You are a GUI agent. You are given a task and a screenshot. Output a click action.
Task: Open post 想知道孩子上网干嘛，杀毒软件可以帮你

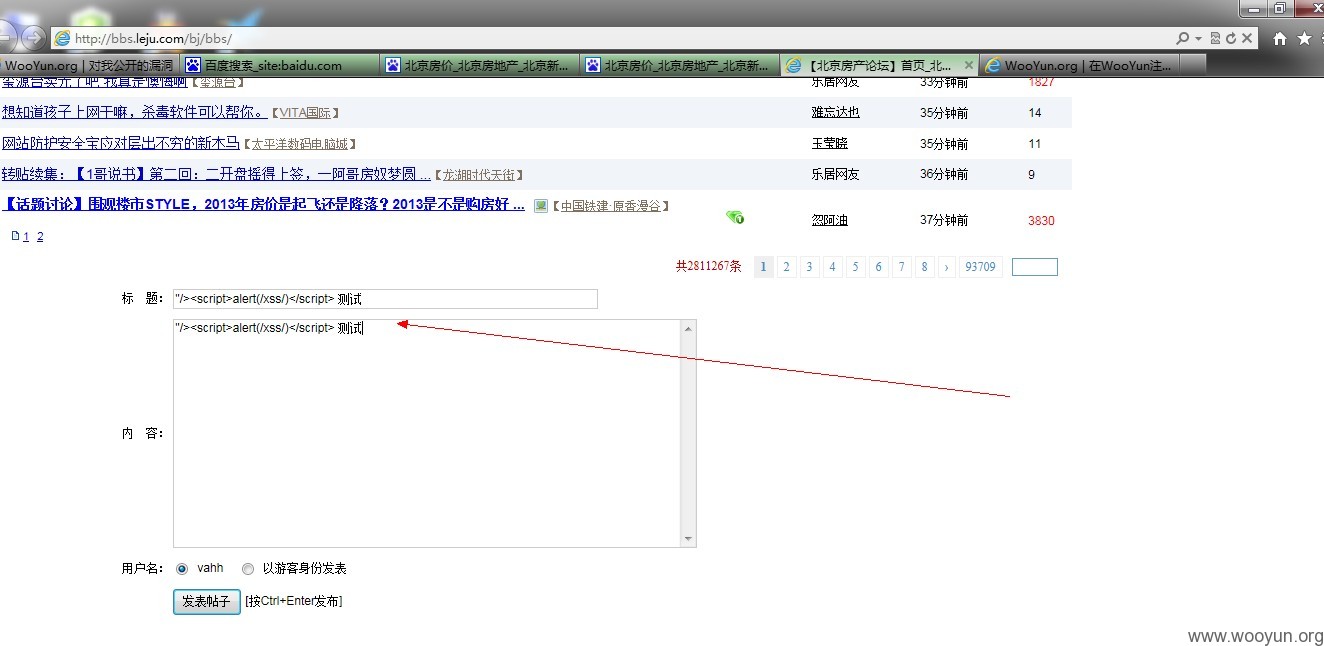pos(134,112)
